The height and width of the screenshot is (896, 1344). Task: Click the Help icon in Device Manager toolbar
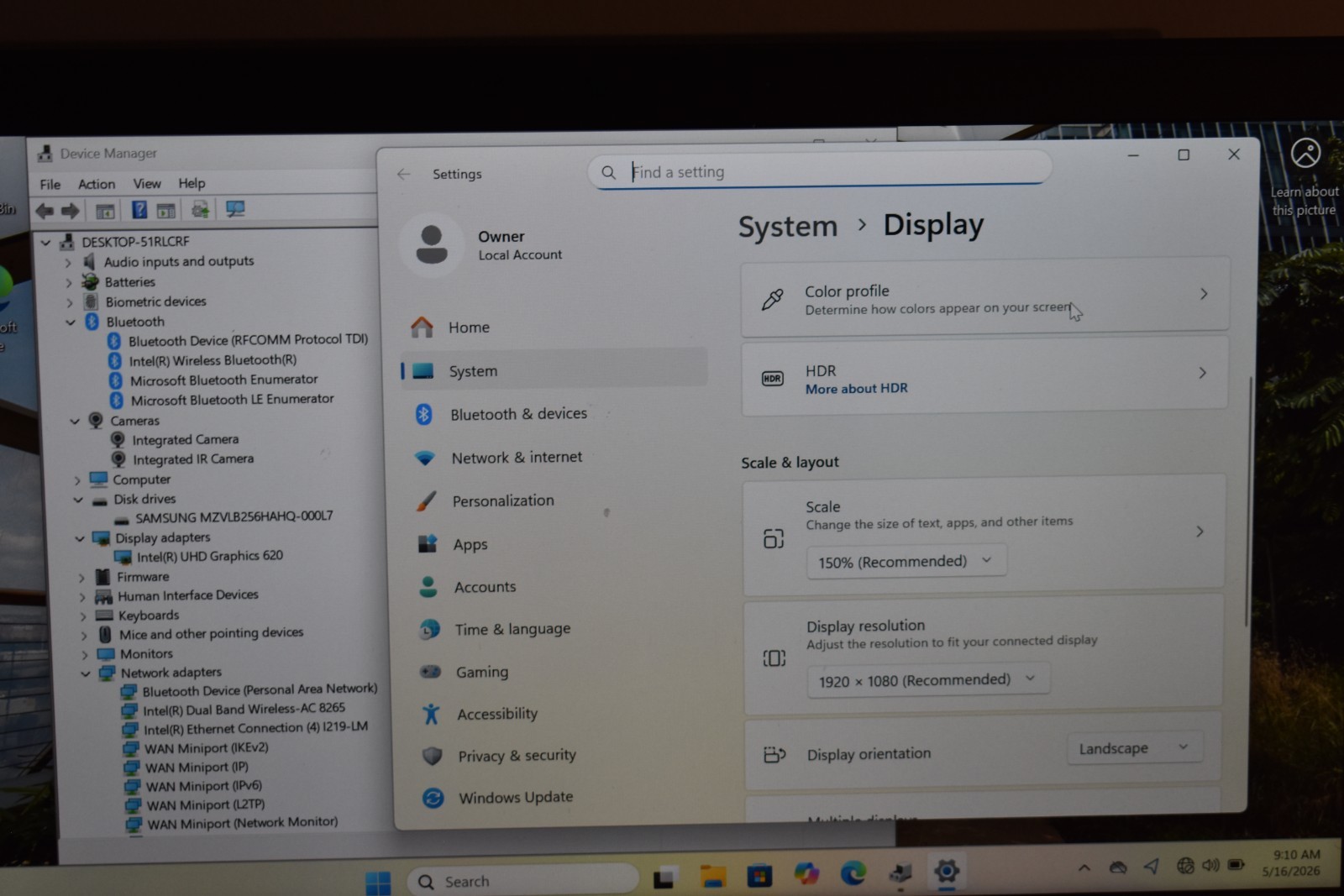point(139,210)
